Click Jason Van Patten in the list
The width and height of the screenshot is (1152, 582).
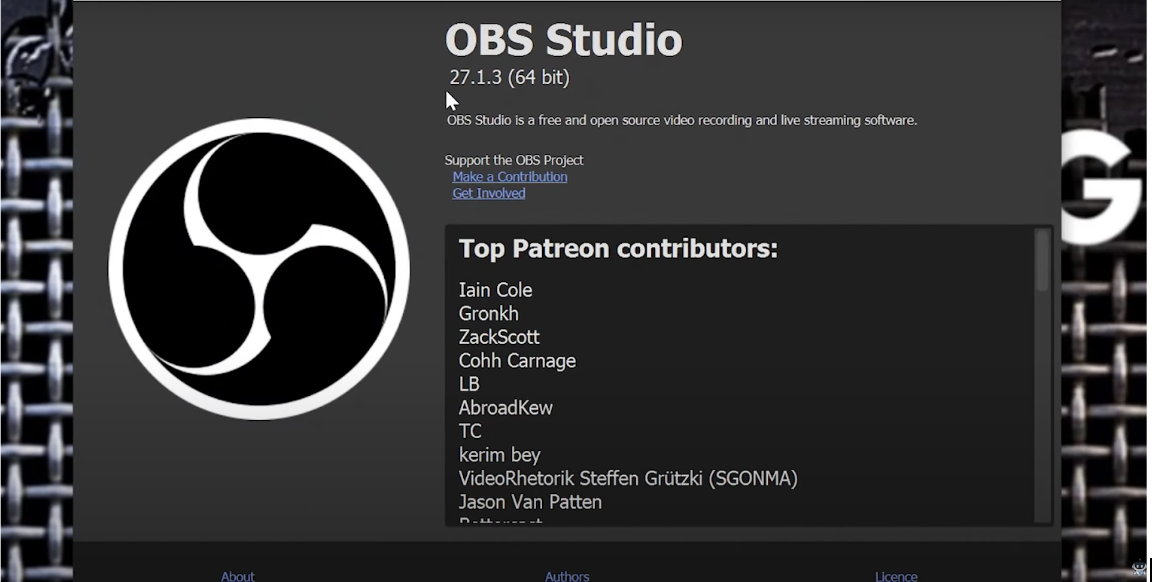[x=530, y=502]
